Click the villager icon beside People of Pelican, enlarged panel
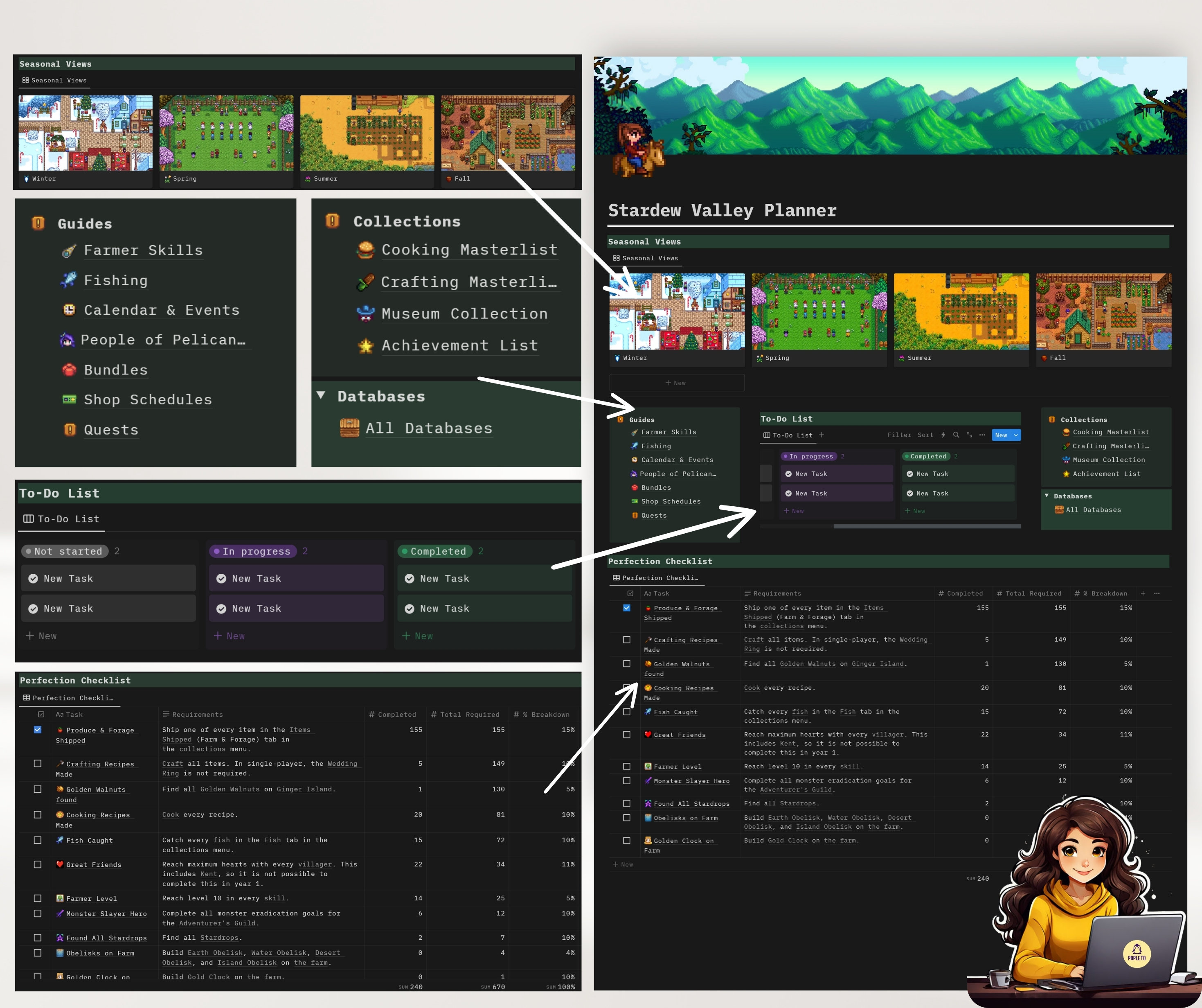This screenshot has width=1202, height=1008. 67,340
